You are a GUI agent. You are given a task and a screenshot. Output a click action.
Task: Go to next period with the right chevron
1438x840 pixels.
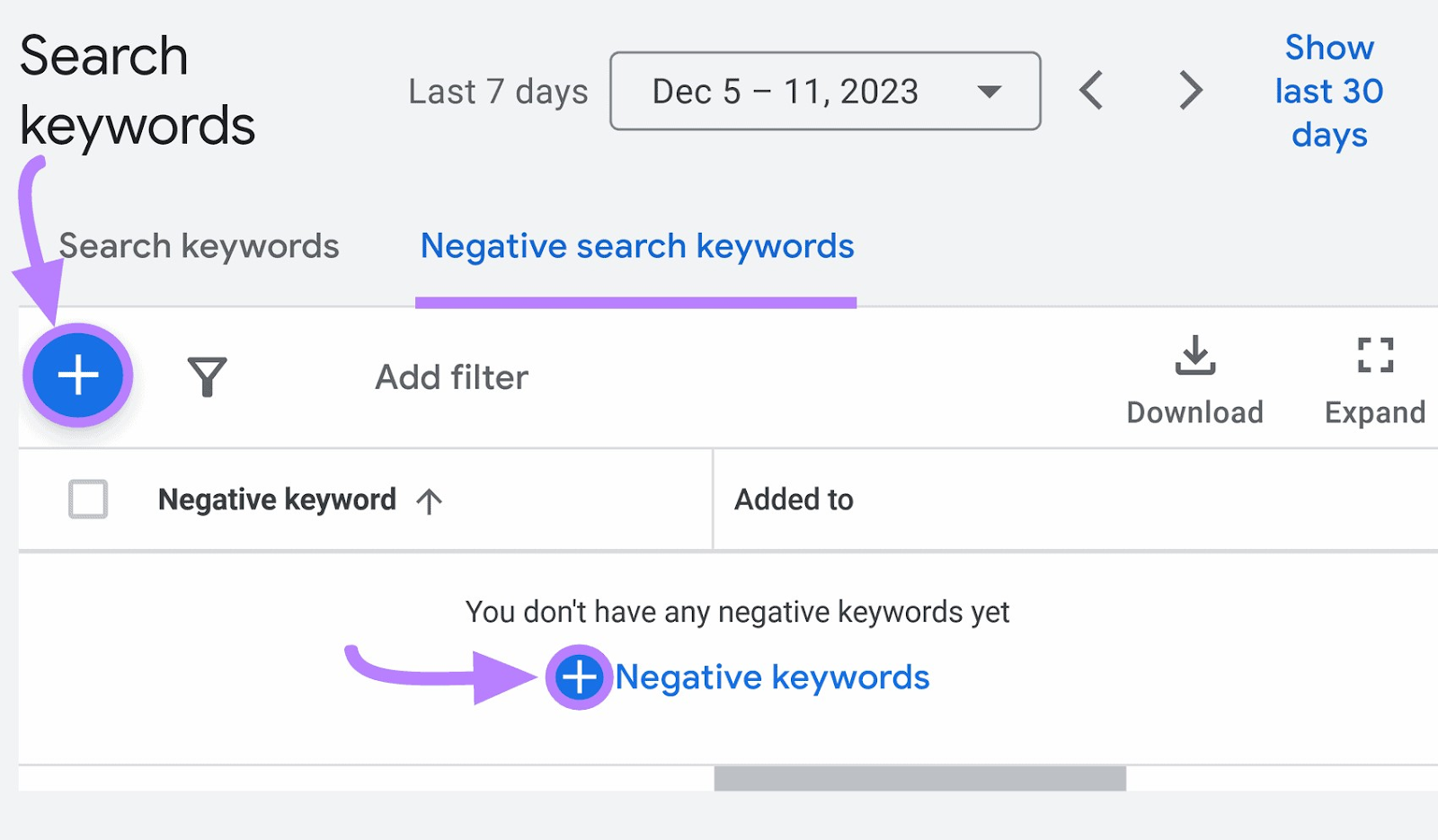pos(1189,90)
